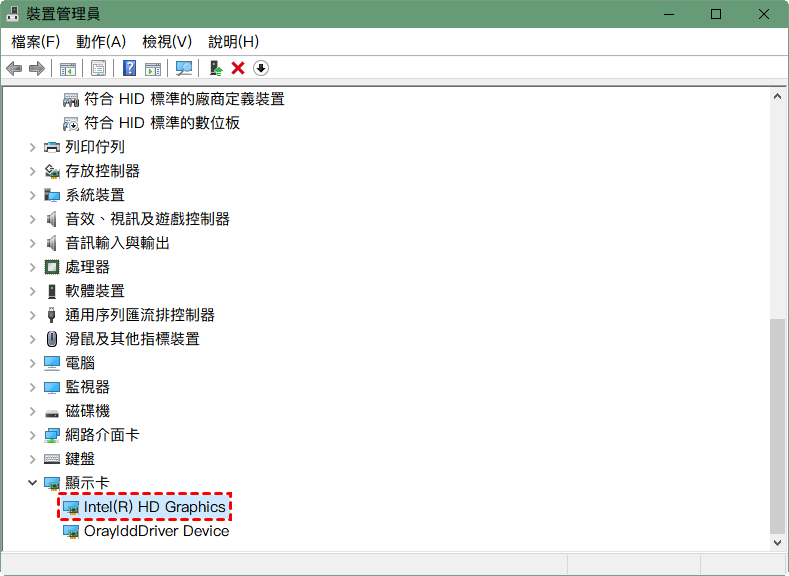Expand the 存放控制器 node

coord(33,171)
